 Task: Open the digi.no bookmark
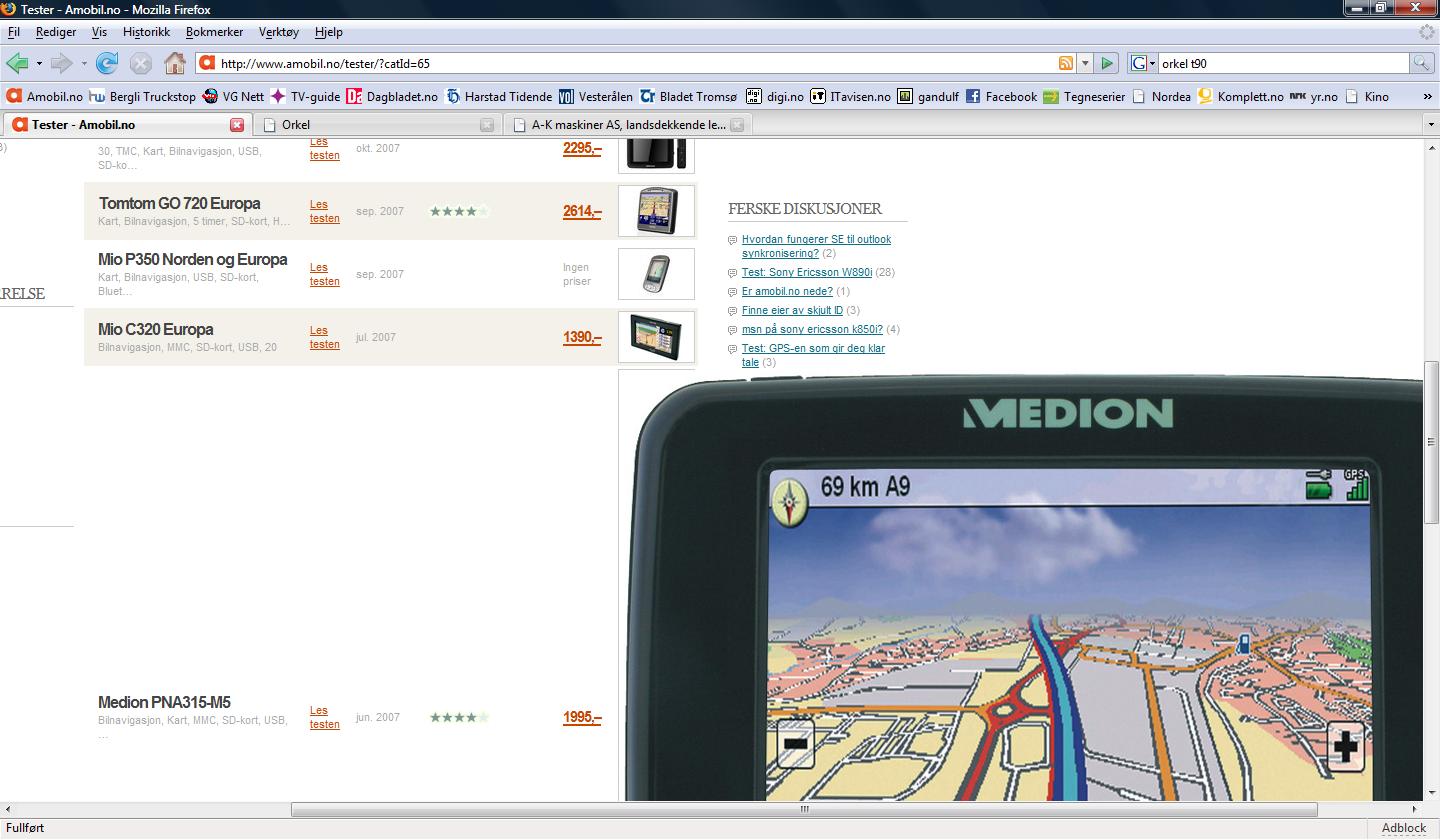tap(775, 96)
